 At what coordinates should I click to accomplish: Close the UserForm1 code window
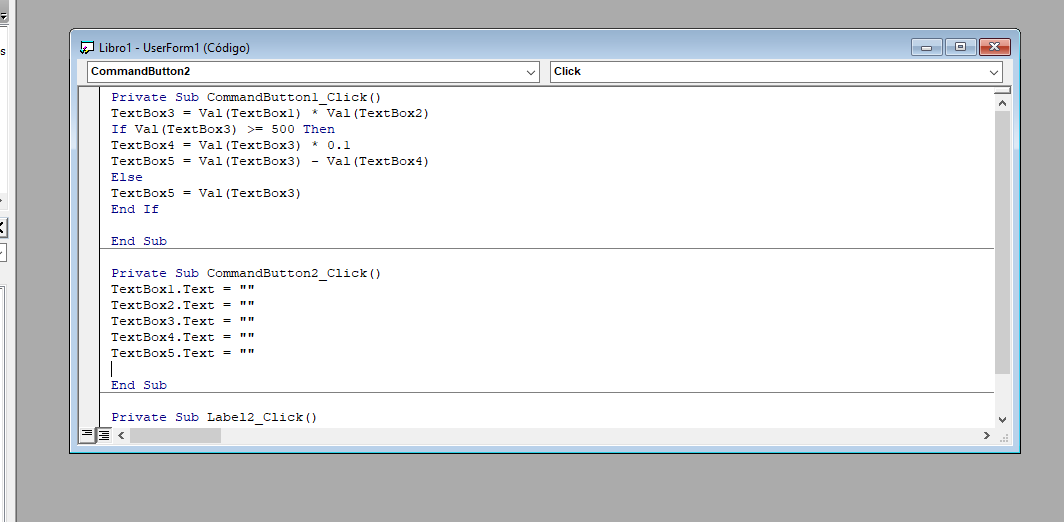click(995, 47)
